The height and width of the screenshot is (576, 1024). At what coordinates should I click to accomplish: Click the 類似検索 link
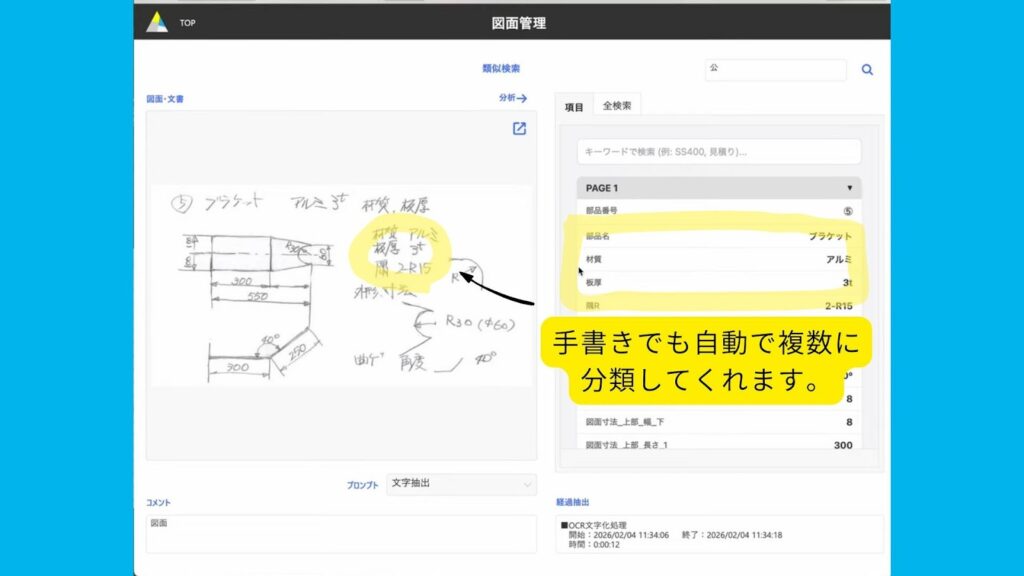(x=500, y=69)
